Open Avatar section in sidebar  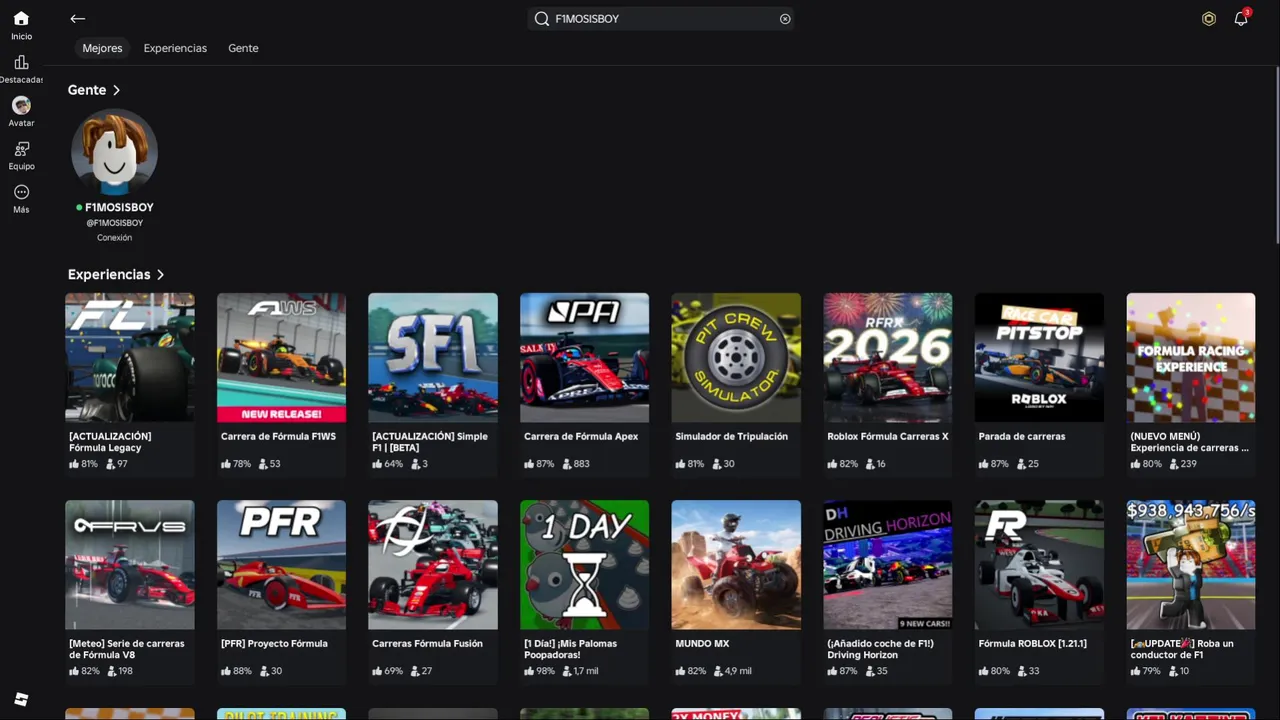21,105
